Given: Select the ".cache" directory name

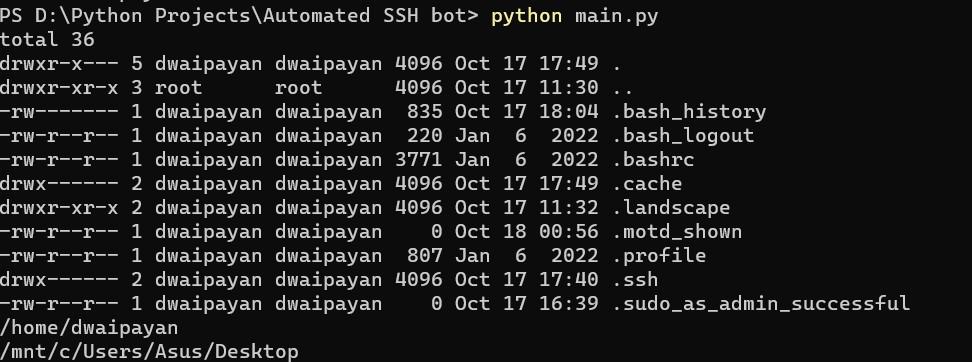Looking at the screenshot, I should coord(647,184).
